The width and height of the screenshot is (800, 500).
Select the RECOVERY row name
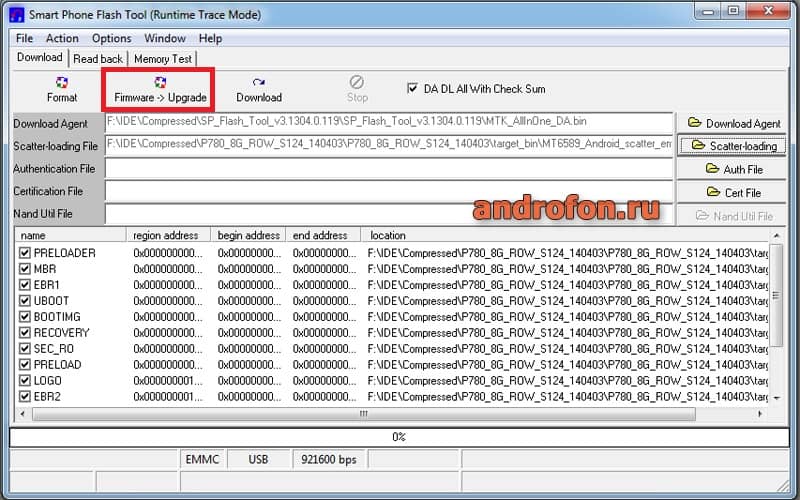pos(61,332)
